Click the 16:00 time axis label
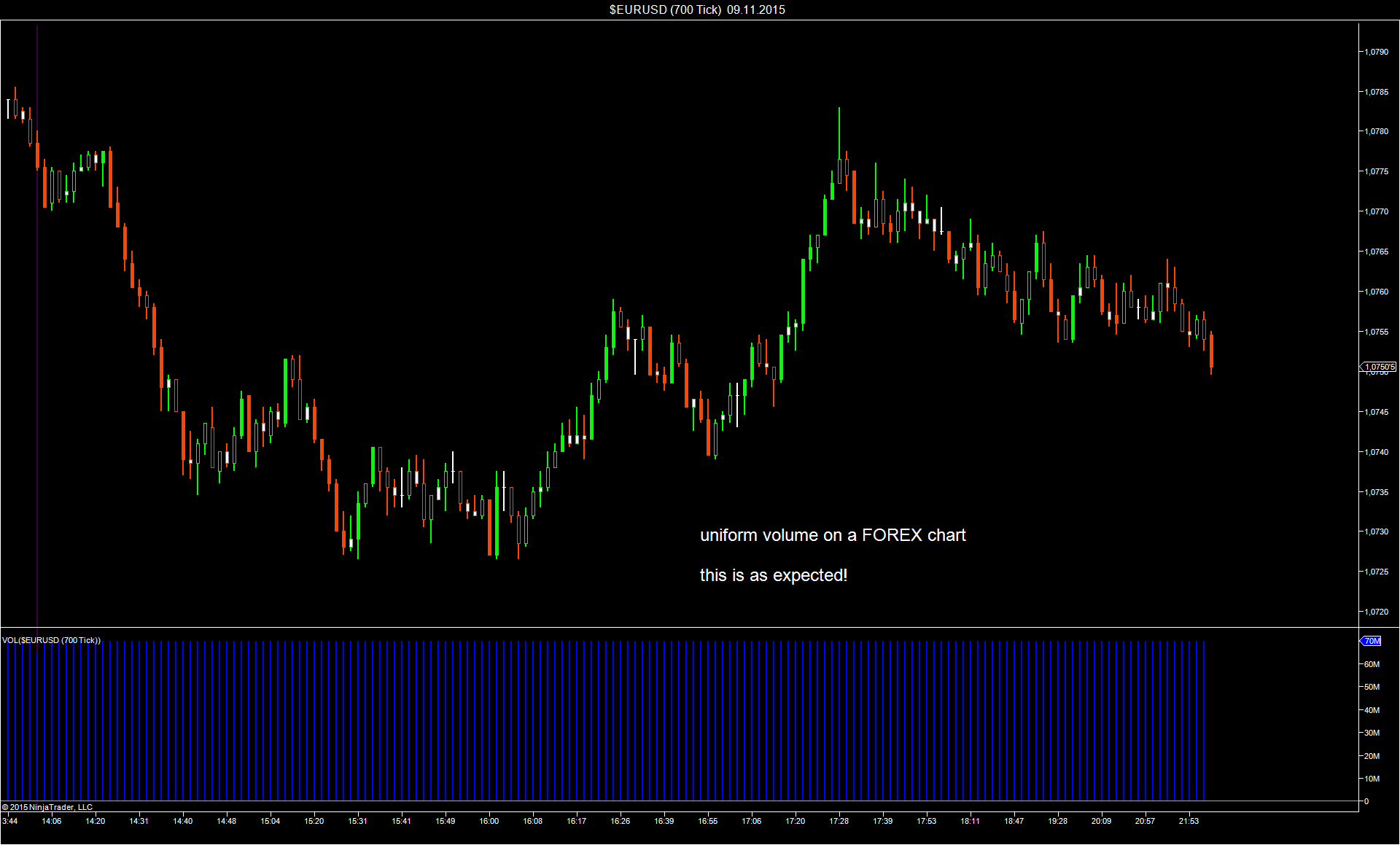This screenshot has height=845, width=1400. click(489, 821)
